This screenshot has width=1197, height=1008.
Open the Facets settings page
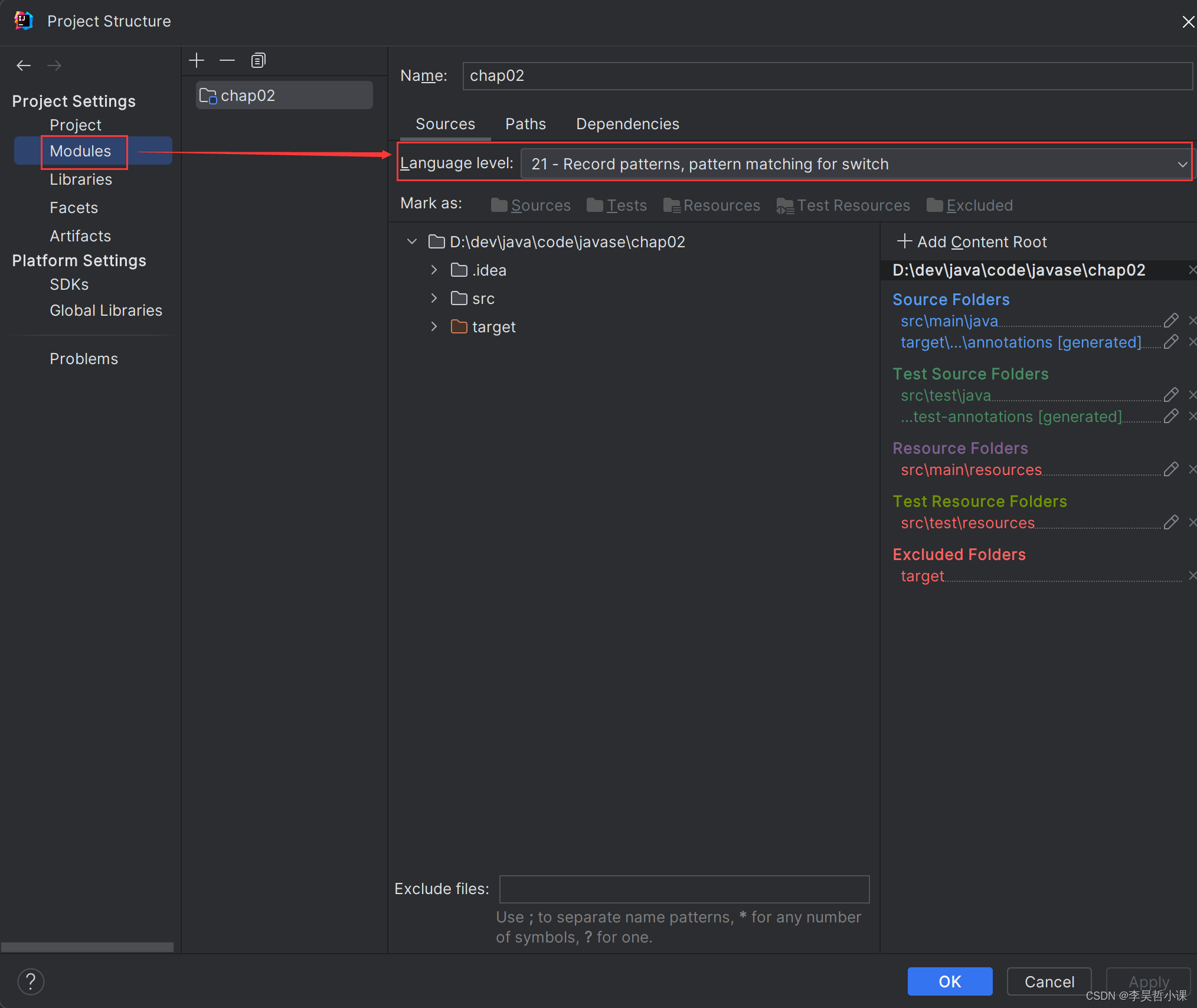coord(74,207)
